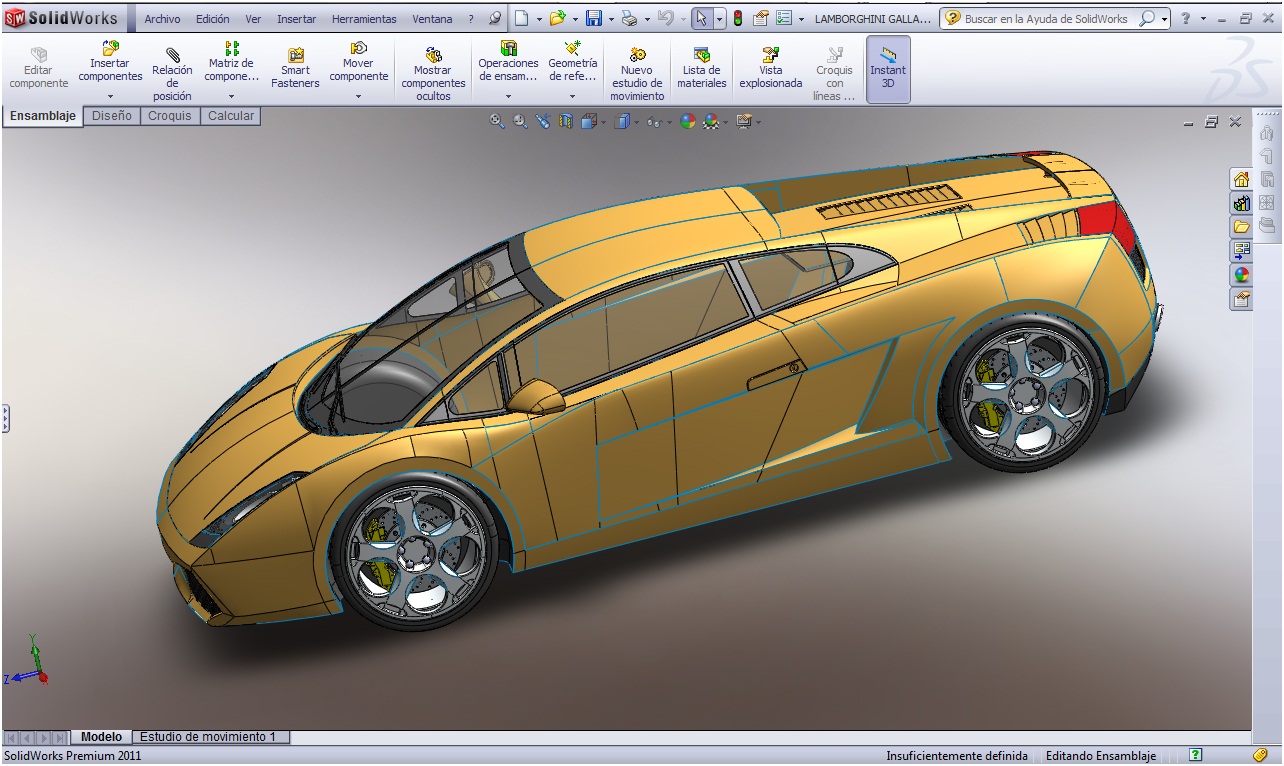Open the Herramientas menu
The width and height of the screenshot is (1284, 766).
click(364, 19)
